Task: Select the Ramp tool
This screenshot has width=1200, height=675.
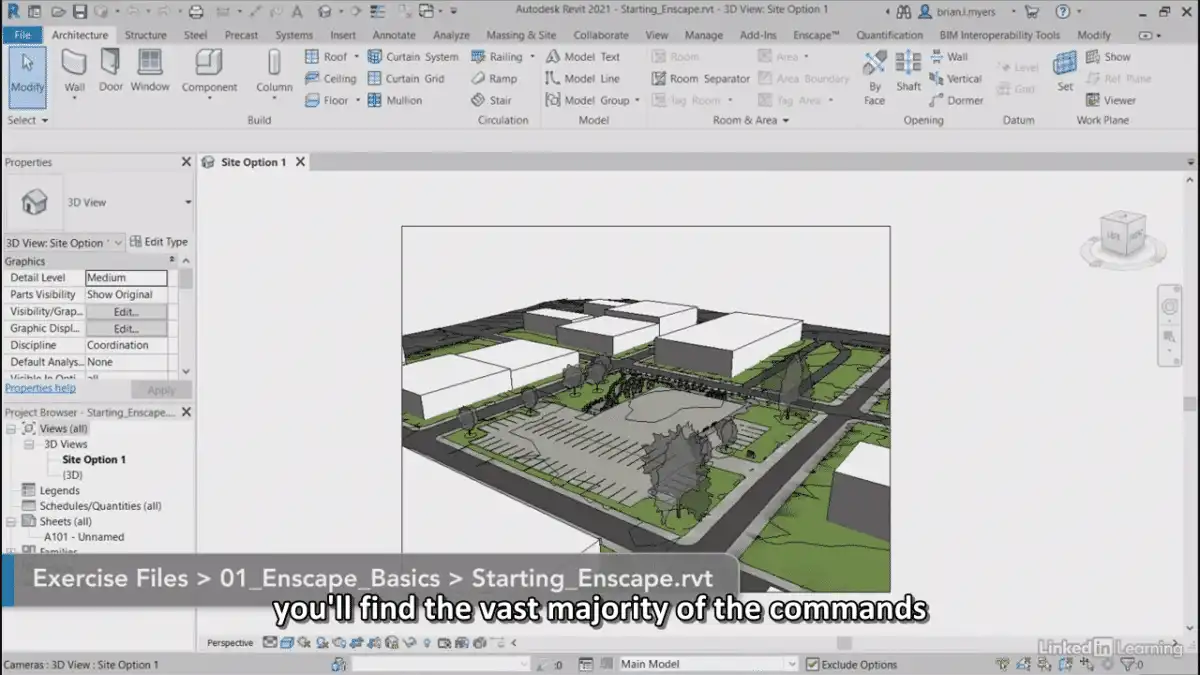Action: pyautogui.click(x=494, y=79)
